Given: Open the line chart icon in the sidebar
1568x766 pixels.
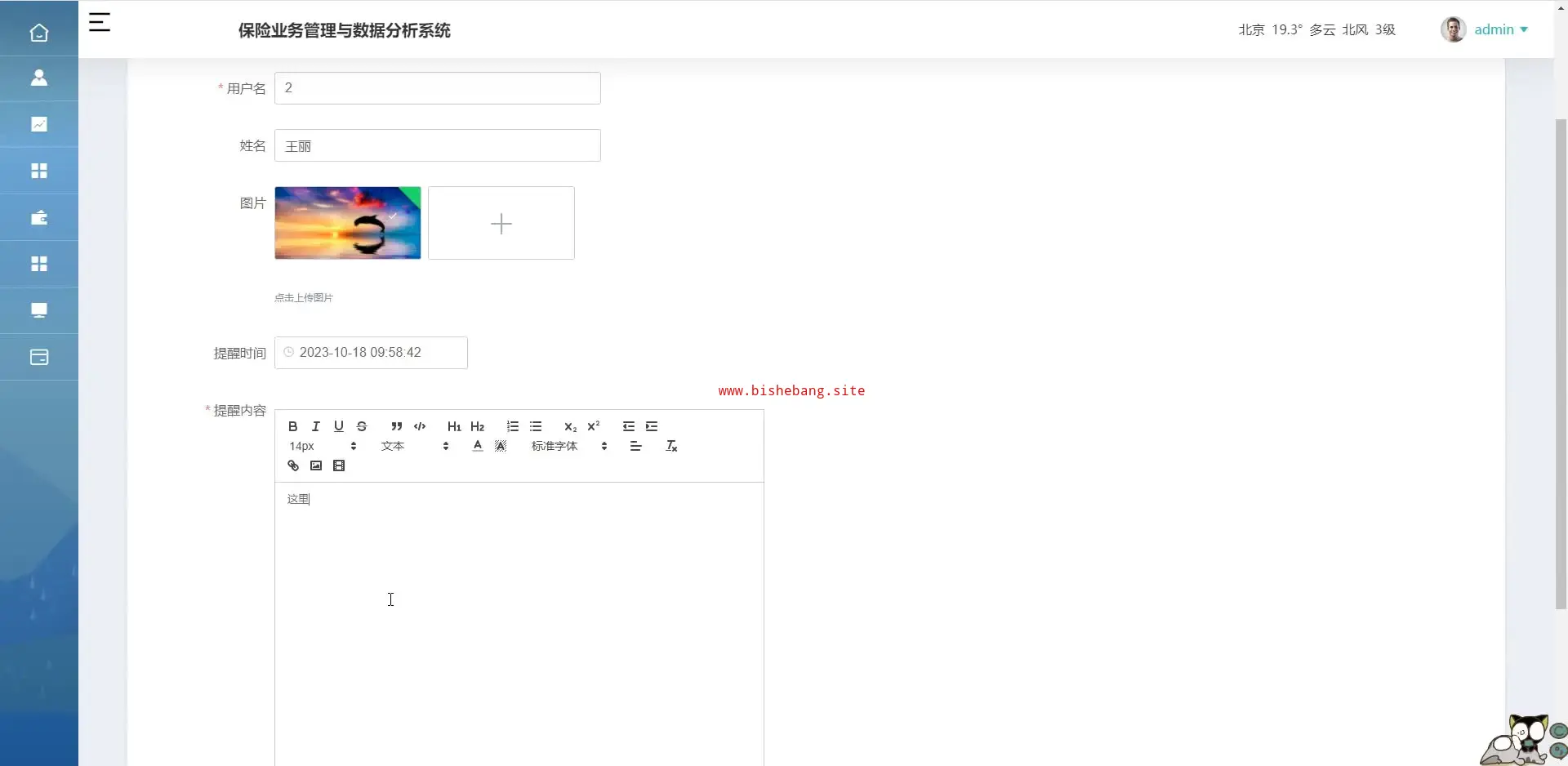Looking at the screenshot, I should [x=39, y=124].
